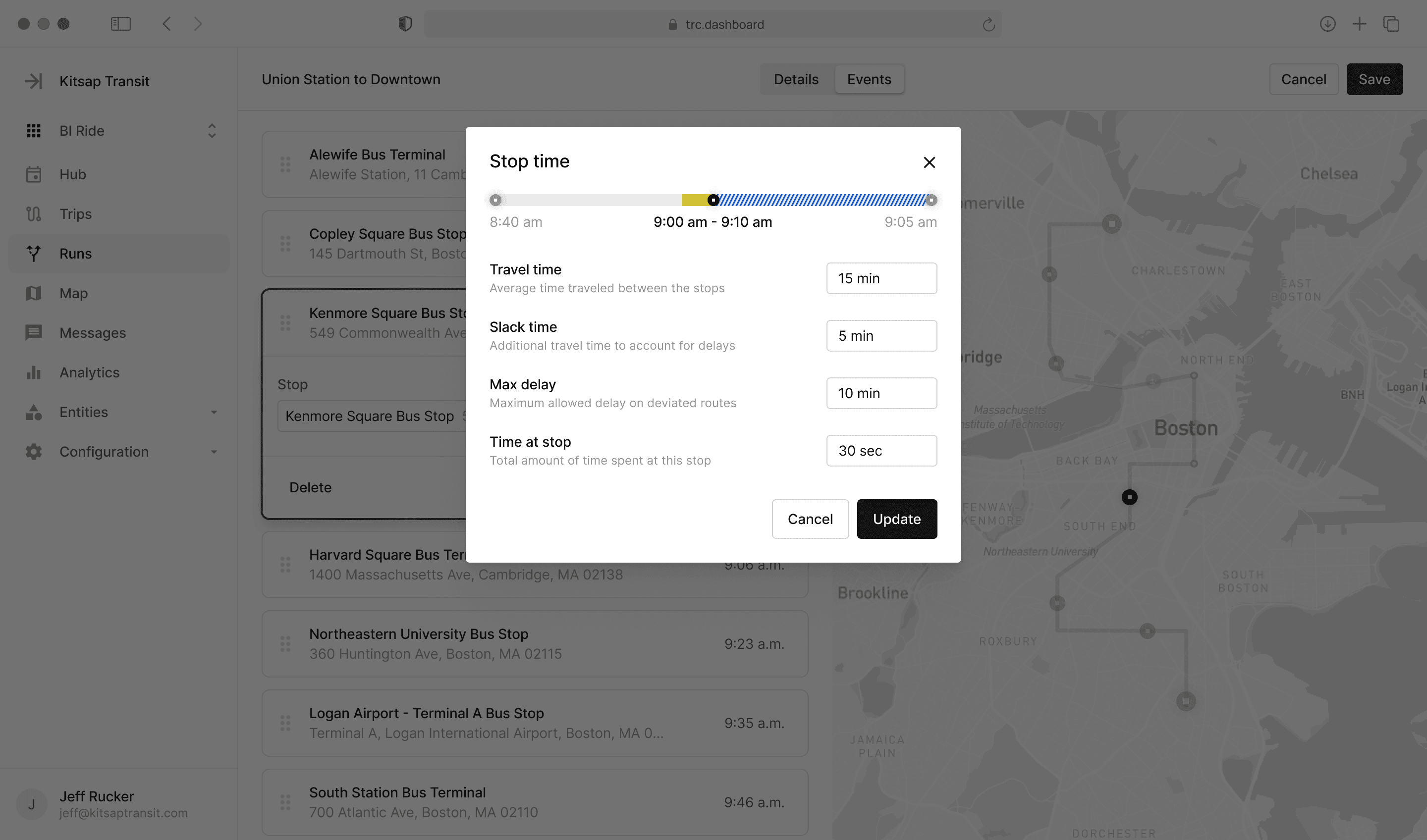Click the privacy shield icon
The width and height of the screenshot is (1427, 840).
(x=405, y=24)
